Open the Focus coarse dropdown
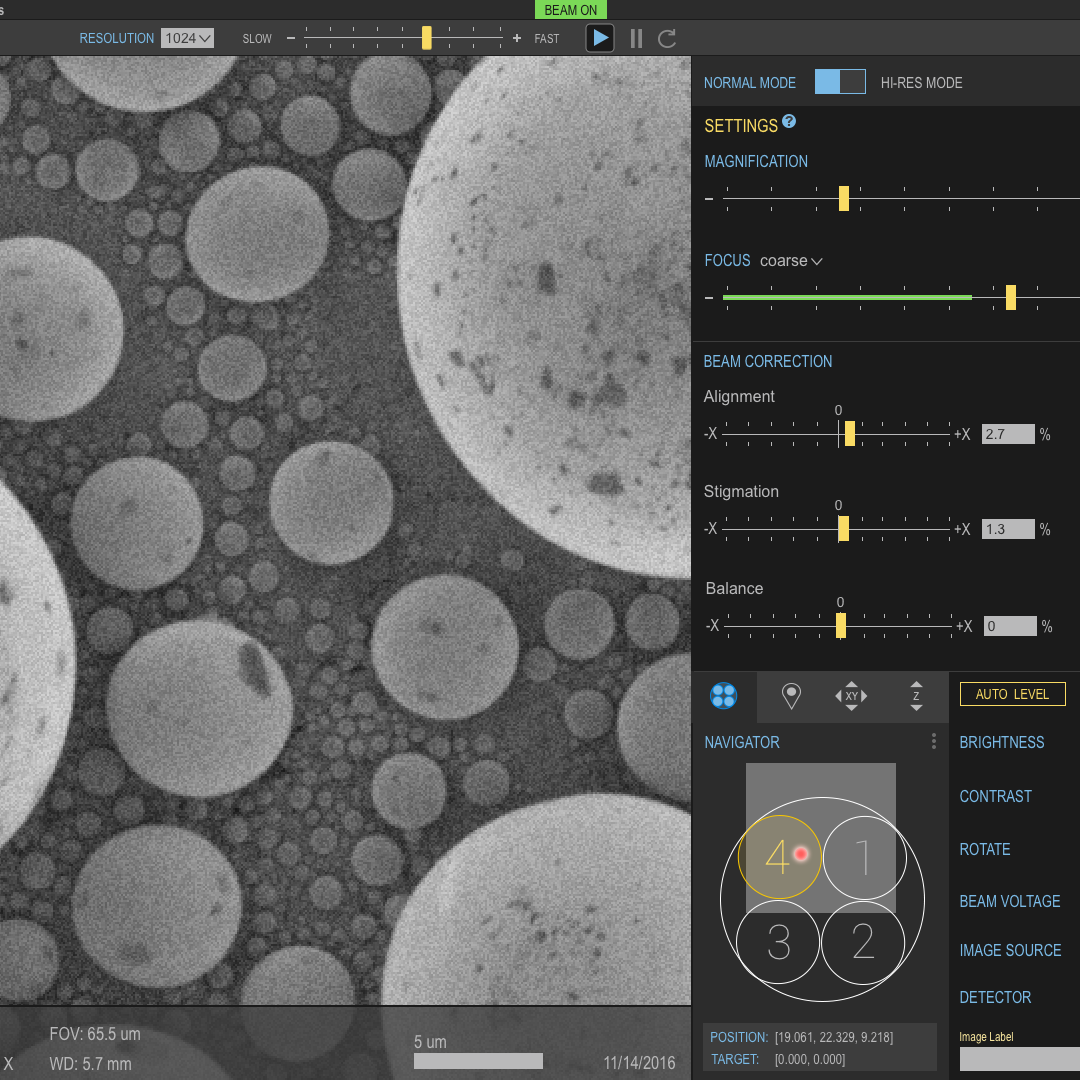The image size is (1080, 1080). coord(791,261)
